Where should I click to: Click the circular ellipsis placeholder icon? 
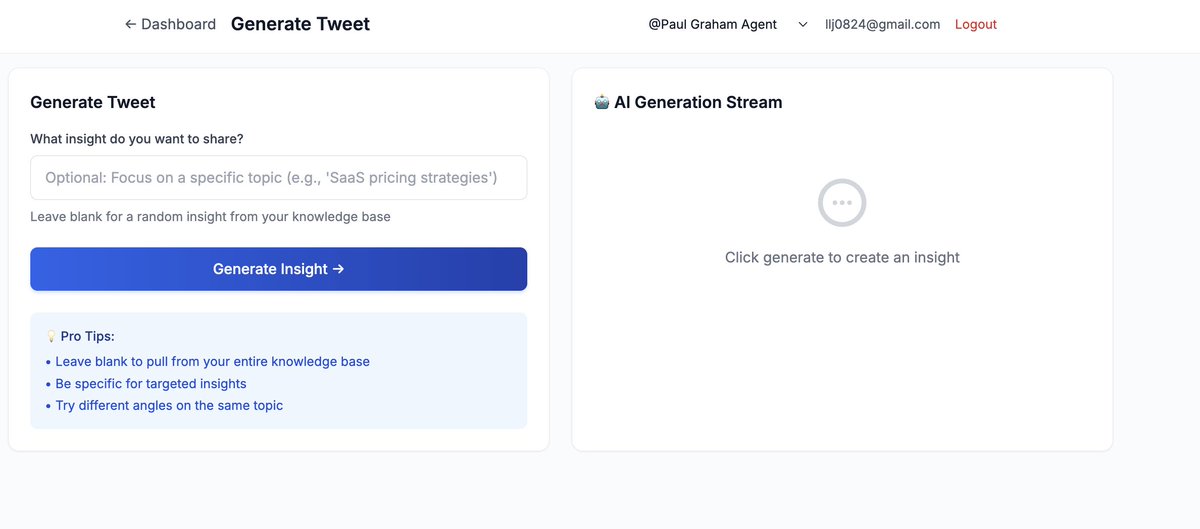[842, 202]
